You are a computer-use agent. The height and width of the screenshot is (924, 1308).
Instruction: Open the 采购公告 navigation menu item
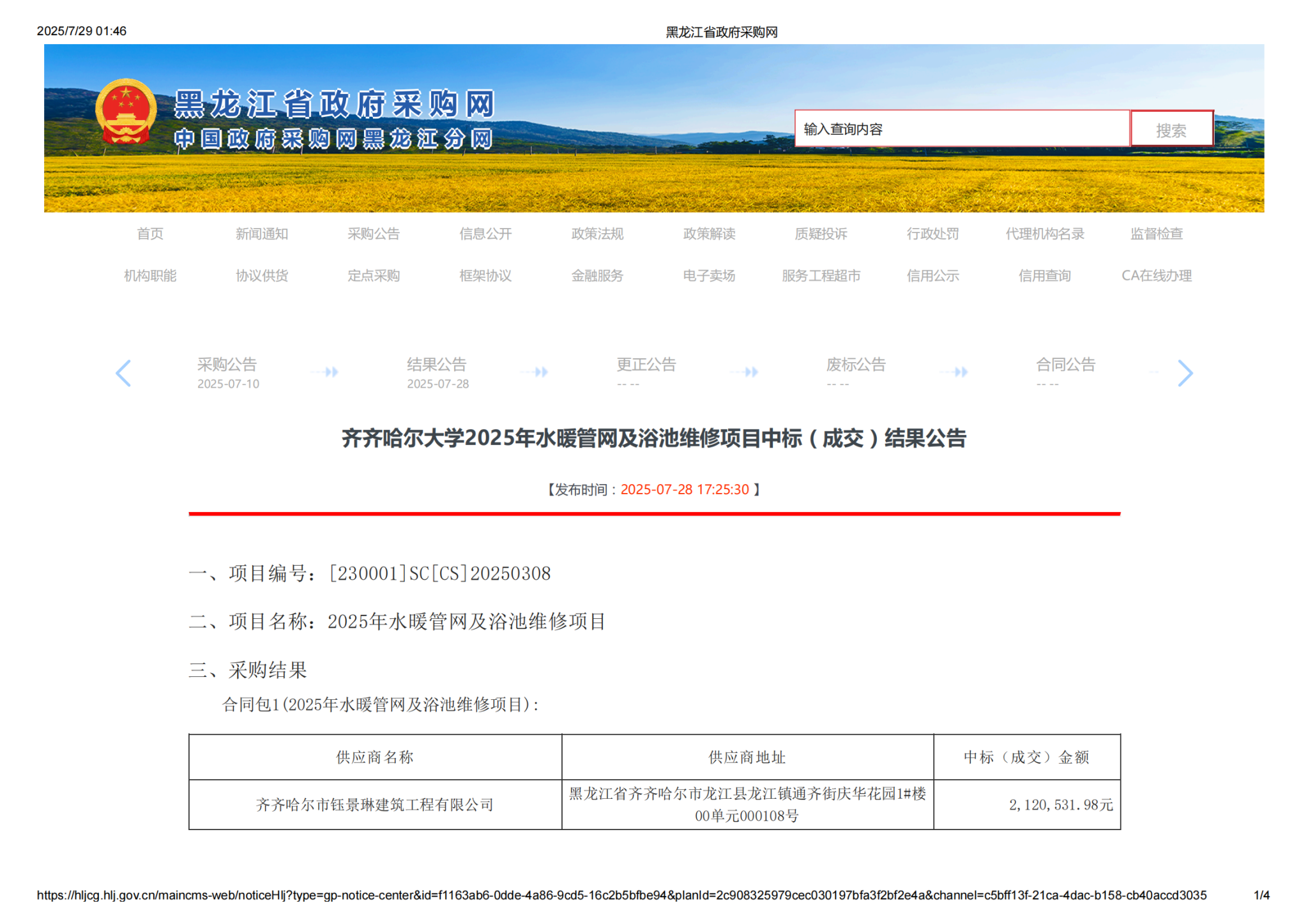374,234
